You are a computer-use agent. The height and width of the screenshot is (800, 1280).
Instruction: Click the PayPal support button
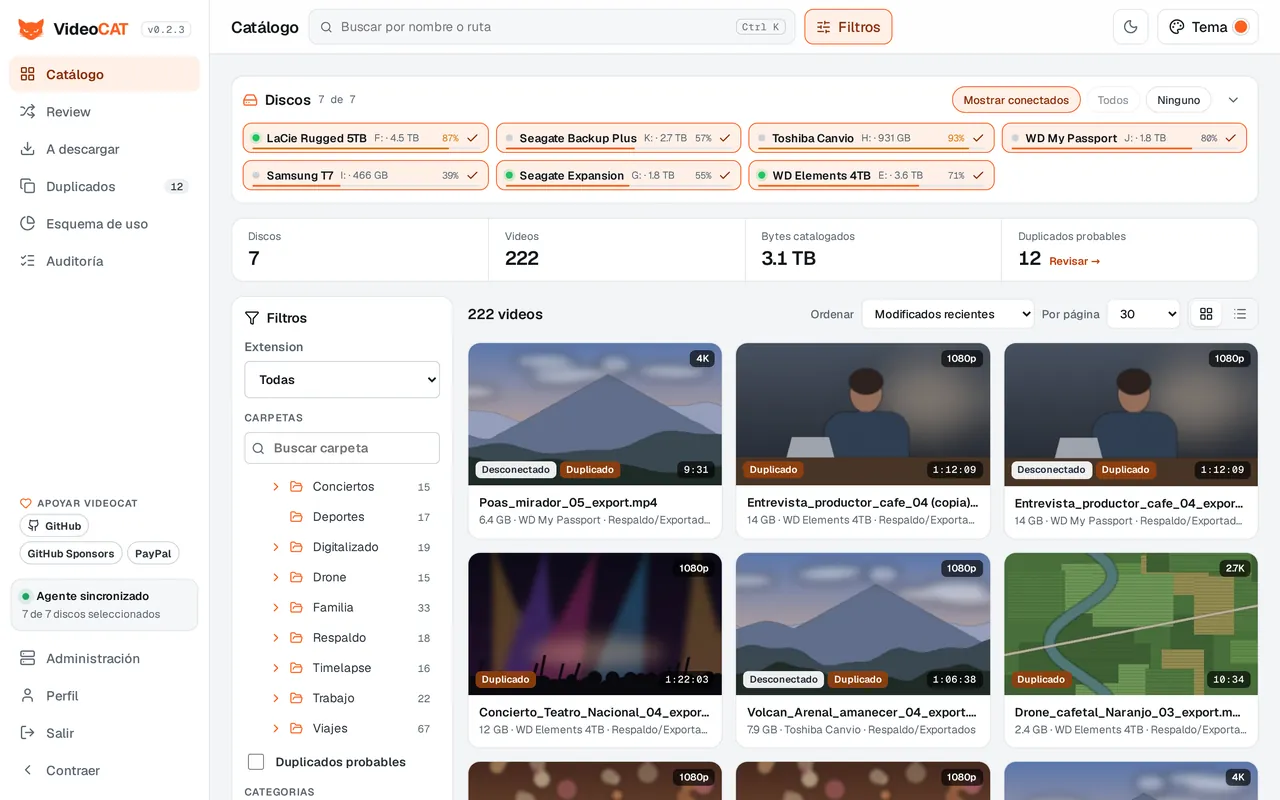[x=153, y=553]
